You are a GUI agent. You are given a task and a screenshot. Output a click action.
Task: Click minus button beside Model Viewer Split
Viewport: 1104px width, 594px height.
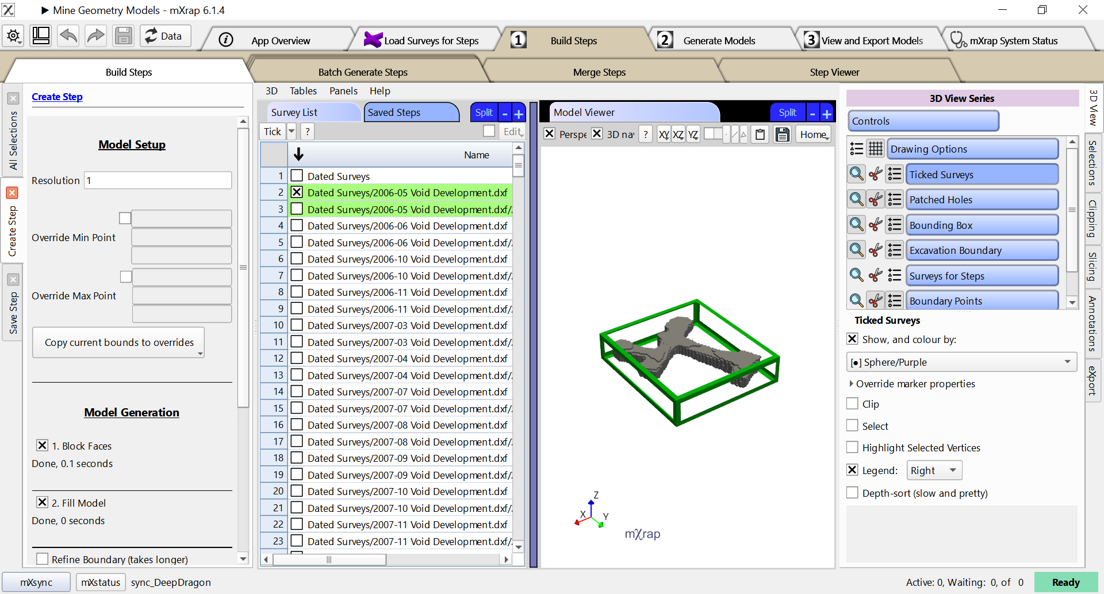(812, 113)
